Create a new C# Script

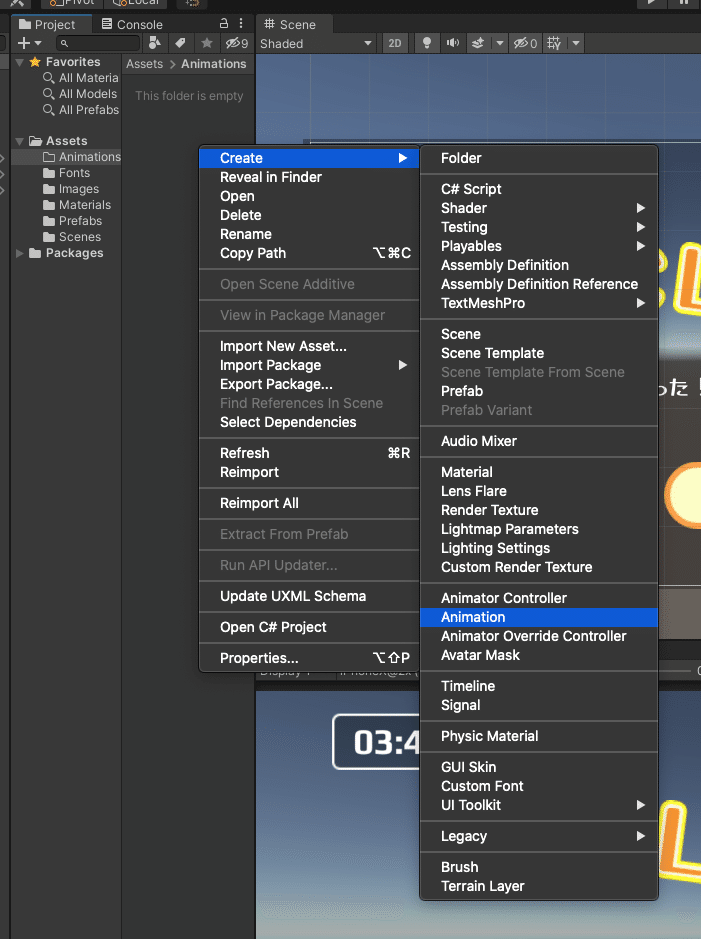point(539,189)
